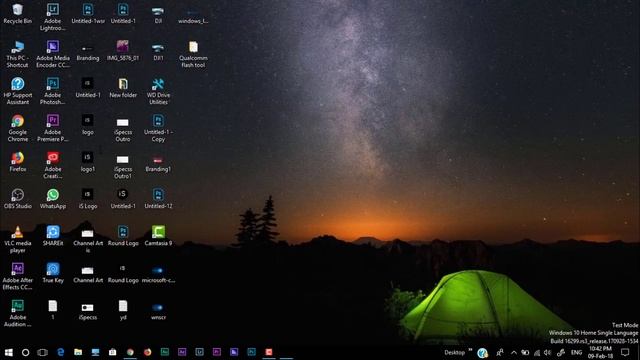Screen dimensions: 640x360
Task: Select the logo1 desktop file
Action: [88, 162]
